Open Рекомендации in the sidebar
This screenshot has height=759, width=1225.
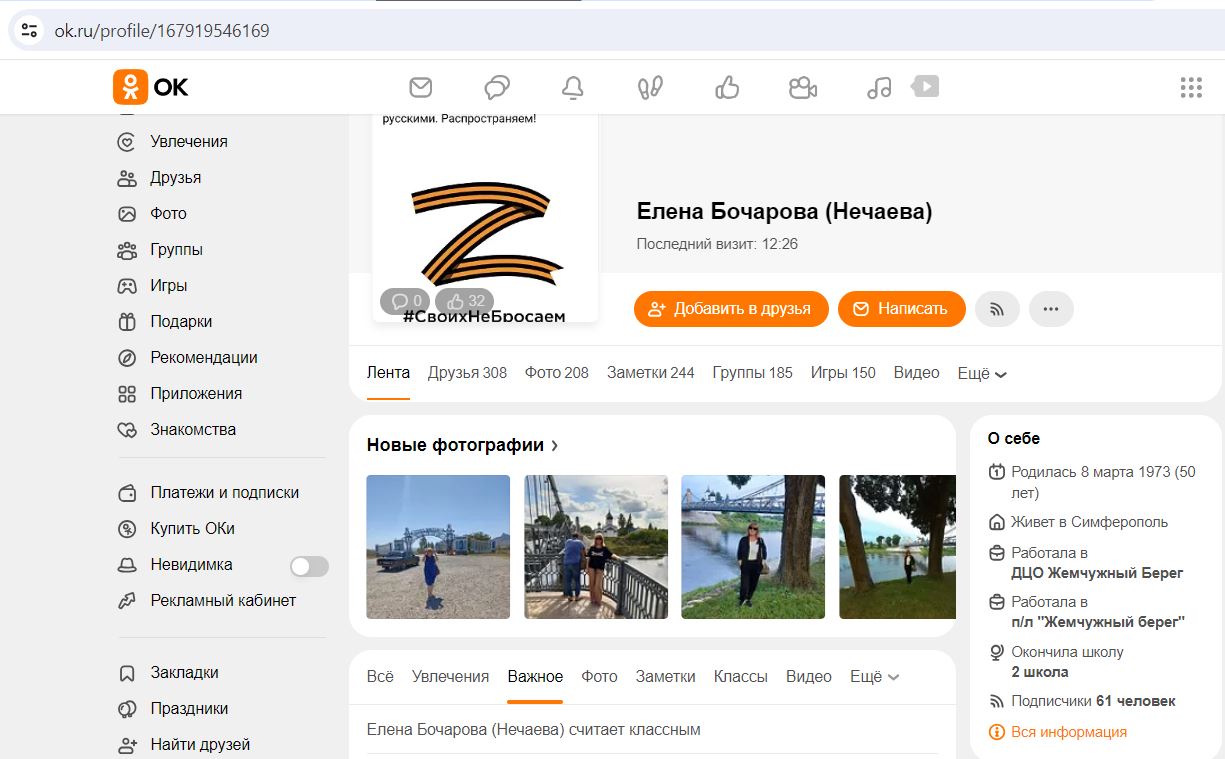[204, 357]
